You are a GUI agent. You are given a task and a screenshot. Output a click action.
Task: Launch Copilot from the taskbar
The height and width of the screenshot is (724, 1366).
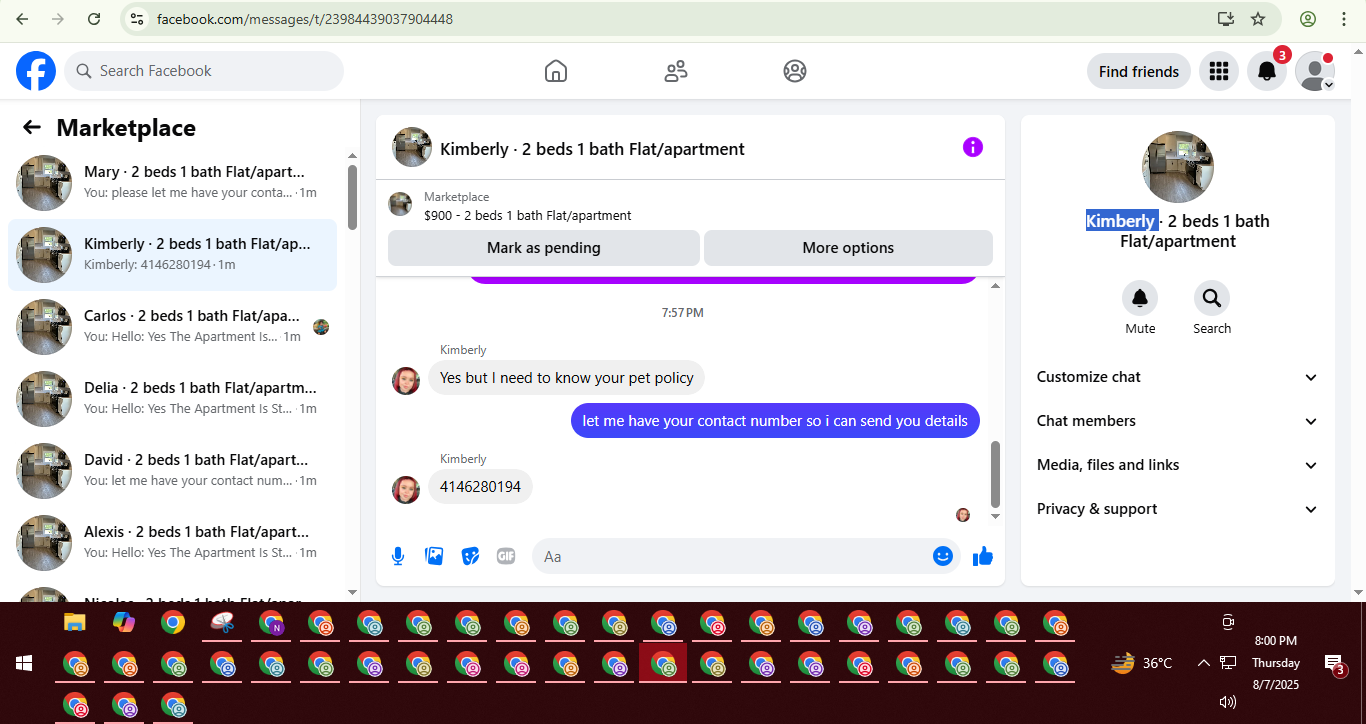[x=124, y=622]
